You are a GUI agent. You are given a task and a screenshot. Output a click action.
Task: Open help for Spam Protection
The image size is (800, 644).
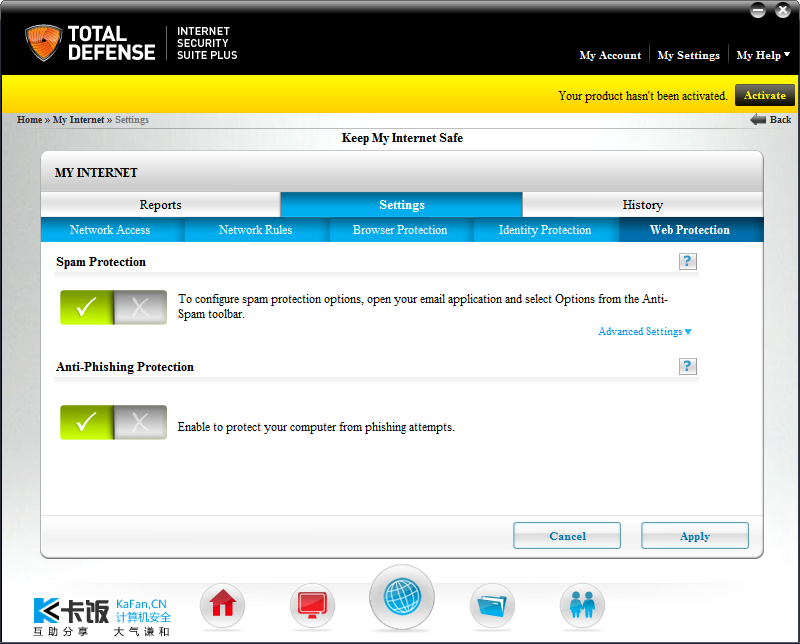pyautogui.click(x=687, y=261)
